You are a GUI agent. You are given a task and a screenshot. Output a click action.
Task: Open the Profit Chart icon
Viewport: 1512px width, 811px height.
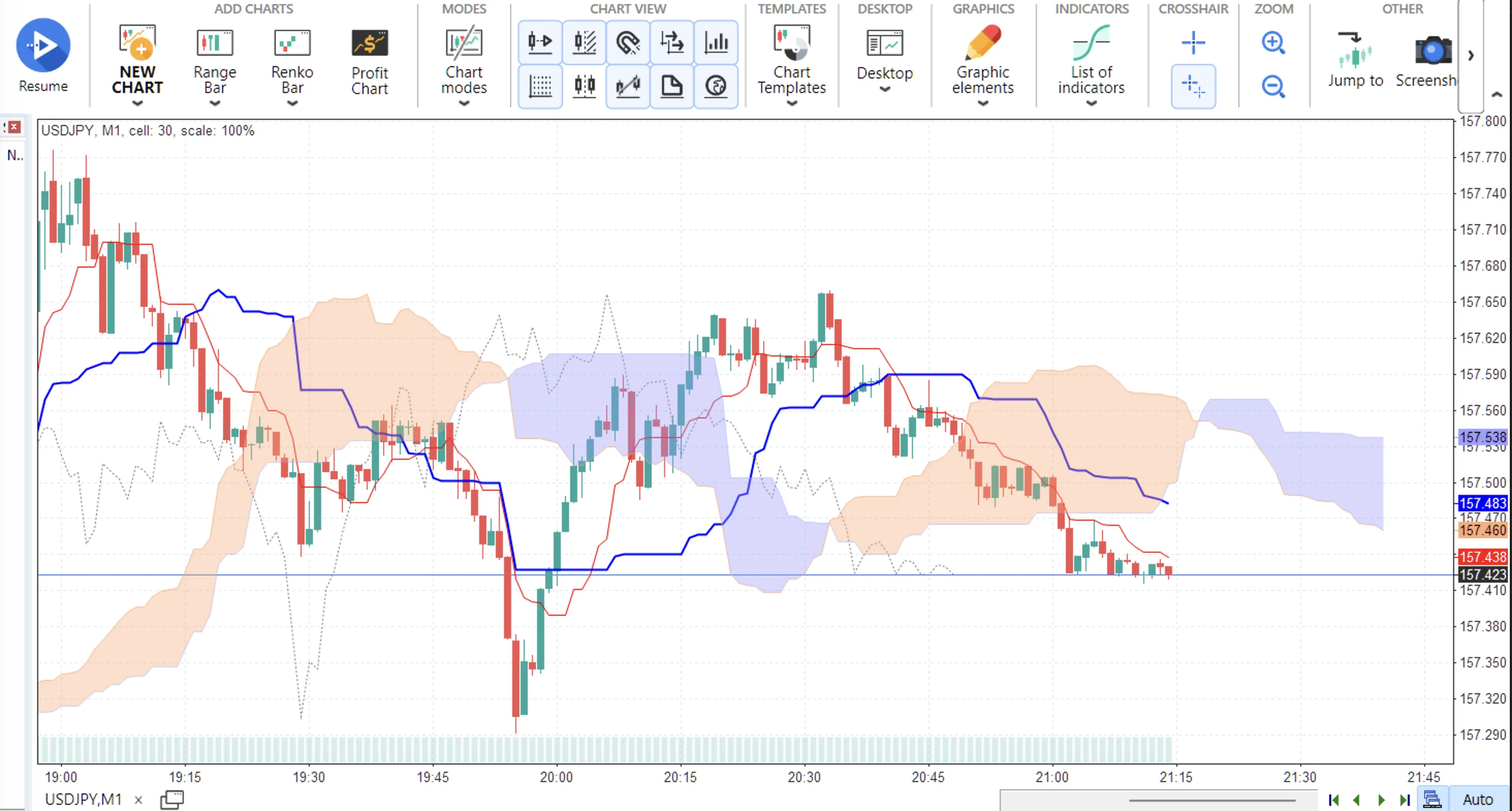pos(370,42)
